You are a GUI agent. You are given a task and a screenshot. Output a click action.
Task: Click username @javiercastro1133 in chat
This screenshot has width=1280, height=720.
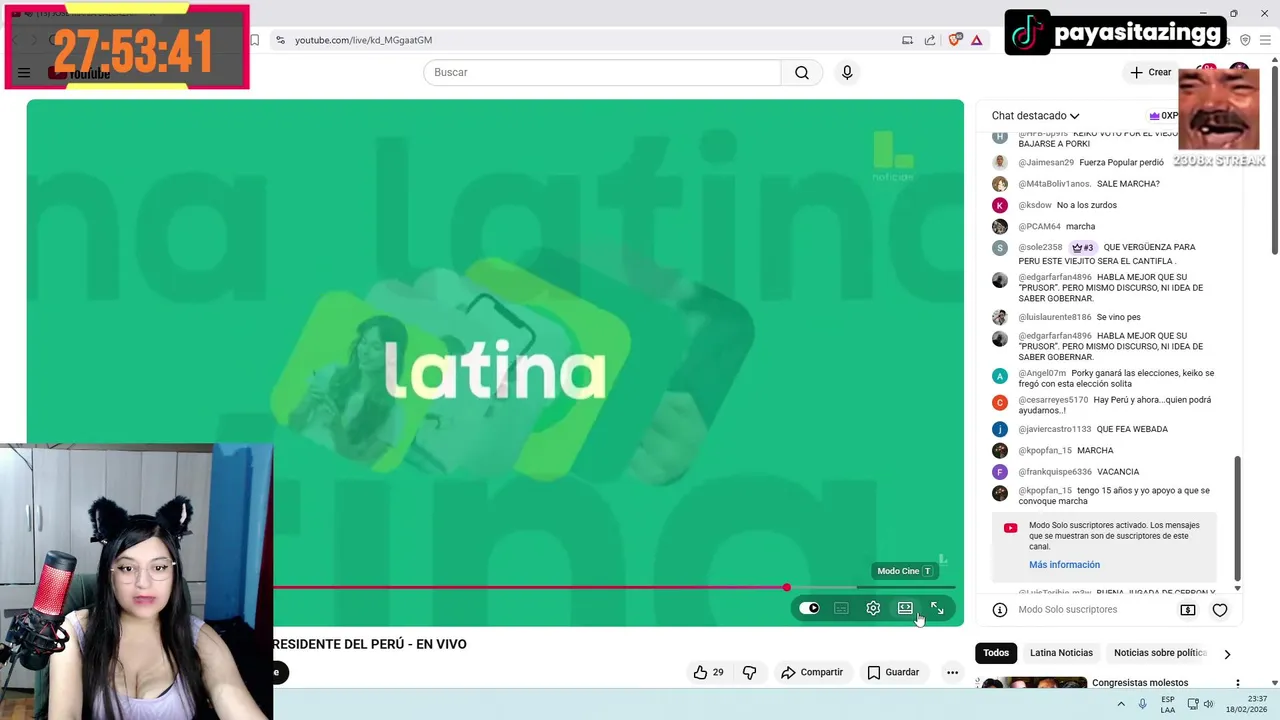[1055, 430]
